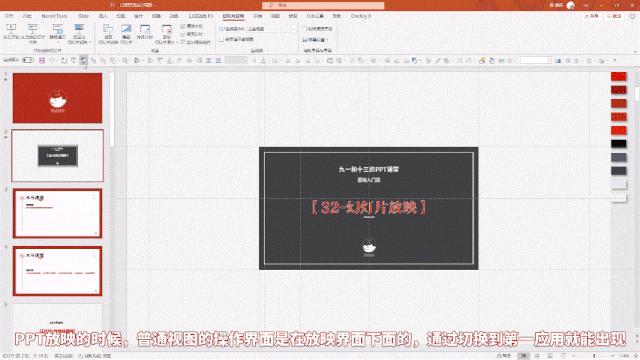640x360 pixels.
Task: Click the highlighted From Beginning quick access icon
Action: point(83,60)
